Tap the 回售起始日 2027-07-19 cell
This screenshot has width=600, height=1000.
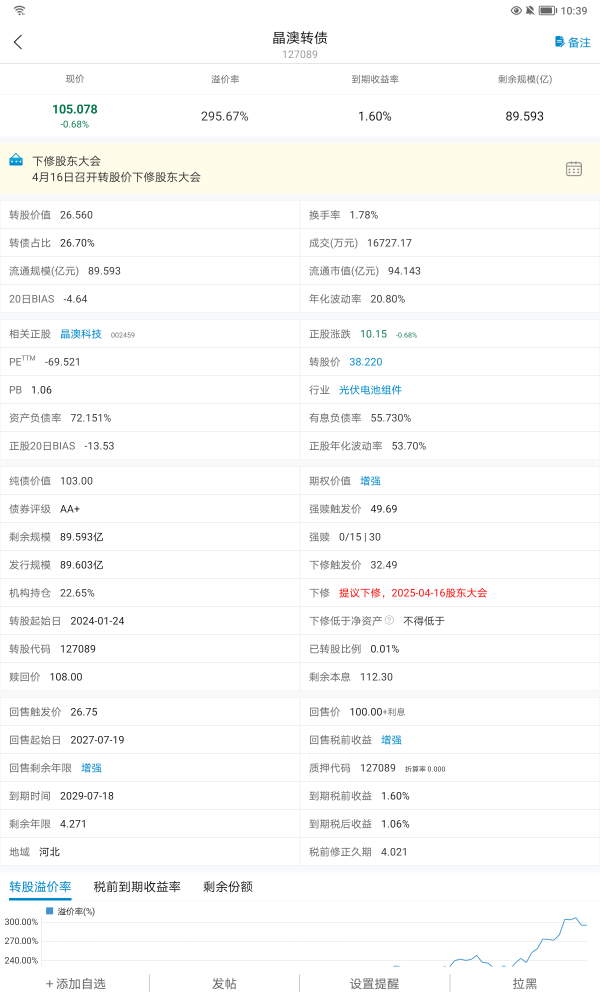(x=150, y=740)
